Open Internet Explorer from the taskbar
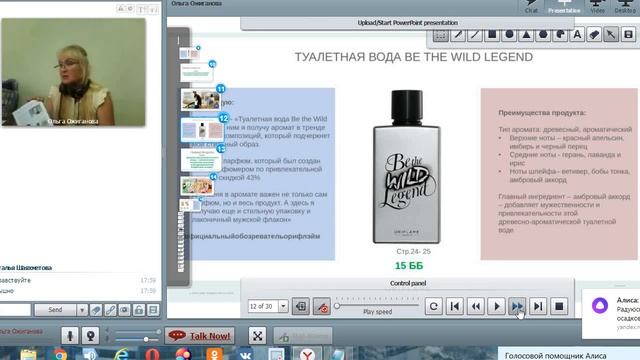The width and height of the screenshot is (640, 360). 121,355
